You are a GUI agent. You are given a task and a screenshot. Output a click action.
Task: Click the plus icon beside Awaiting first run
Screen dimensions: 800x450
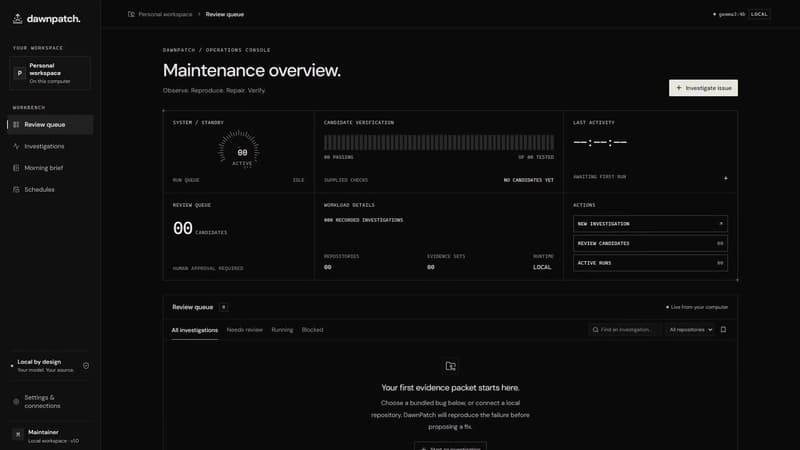pos(726,178)
